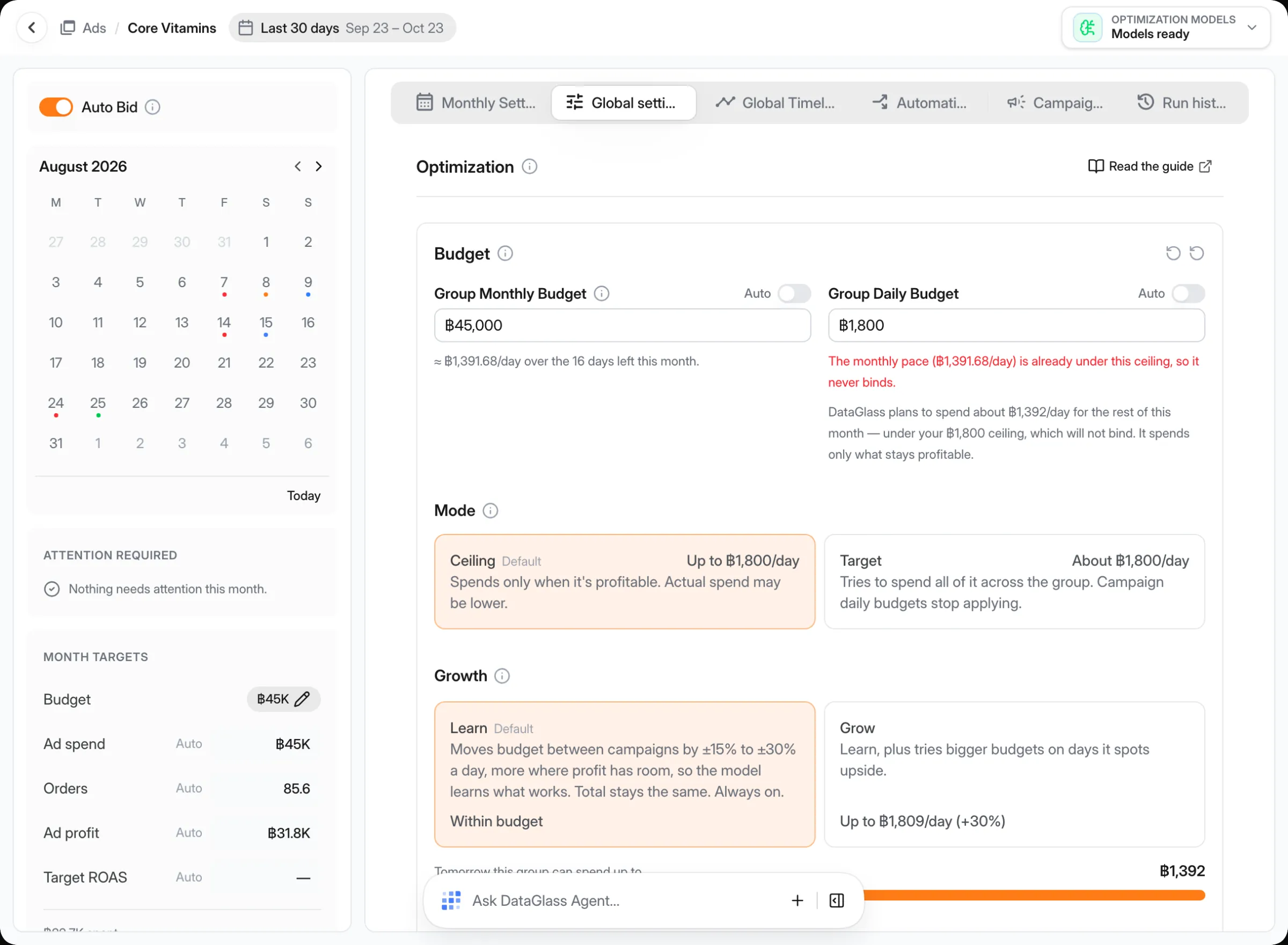
Task: Click the Ask DataGlass Agent input
Action: click(x=624, y=900)
